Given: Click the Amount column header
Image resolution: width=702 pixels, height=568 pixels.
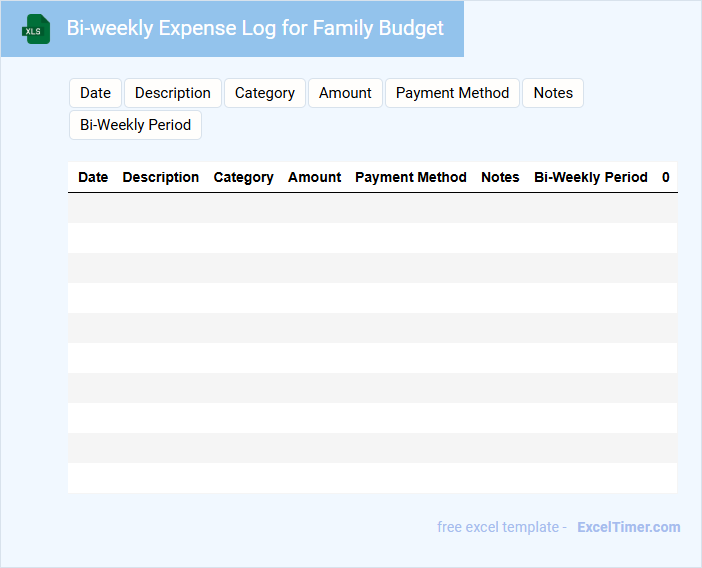Looking at the screenshot, I should pyautogui.click(x=315, y=177).
